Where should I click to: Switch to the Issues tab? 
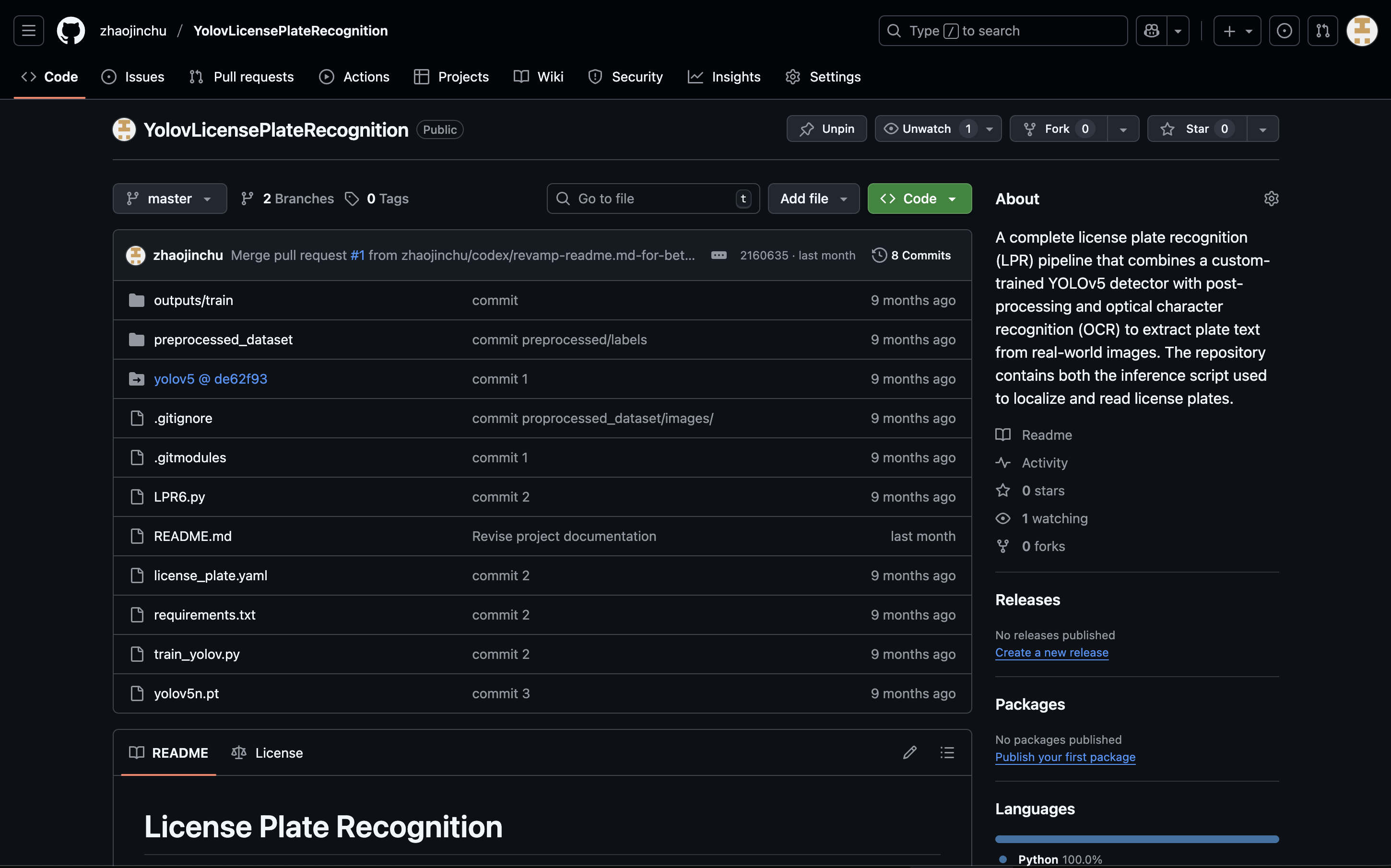pos(132,77)
